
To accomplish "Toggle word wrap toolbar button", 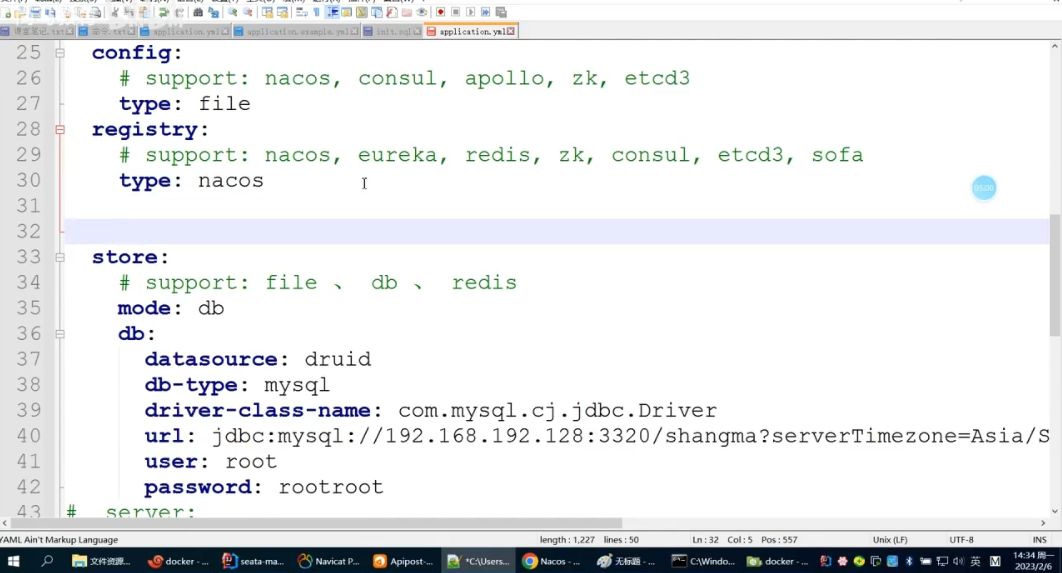I will (301, 12).
